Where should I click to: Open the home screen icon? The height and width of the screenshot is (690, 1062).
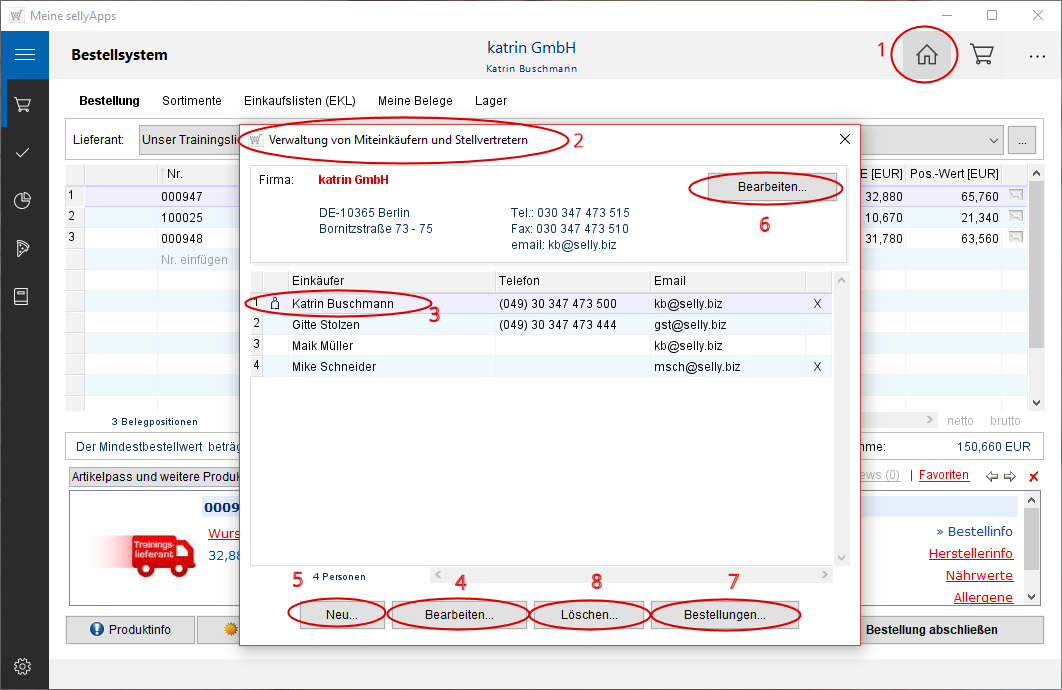pyautogui.click(x=927, y=55)
